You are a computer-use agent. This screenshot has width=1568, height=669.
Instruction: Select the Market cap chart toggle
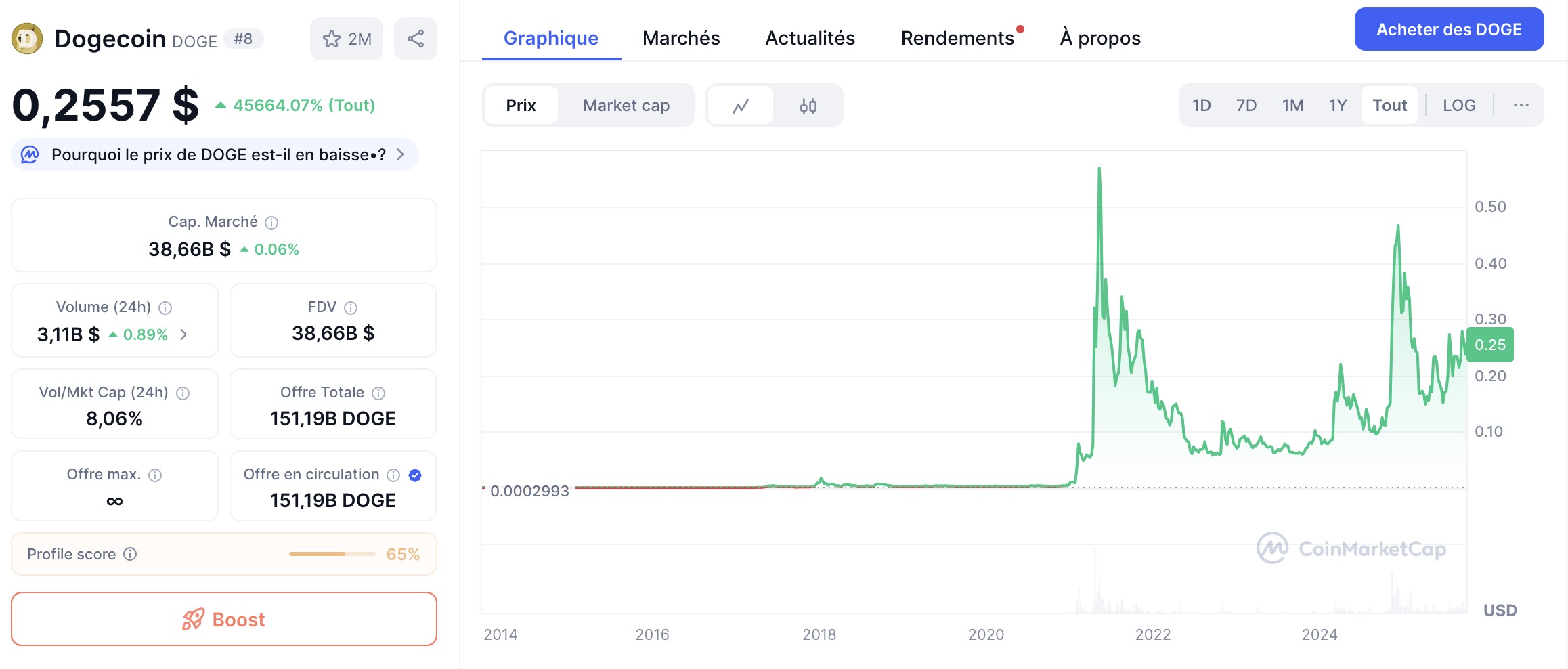[626, 106]
